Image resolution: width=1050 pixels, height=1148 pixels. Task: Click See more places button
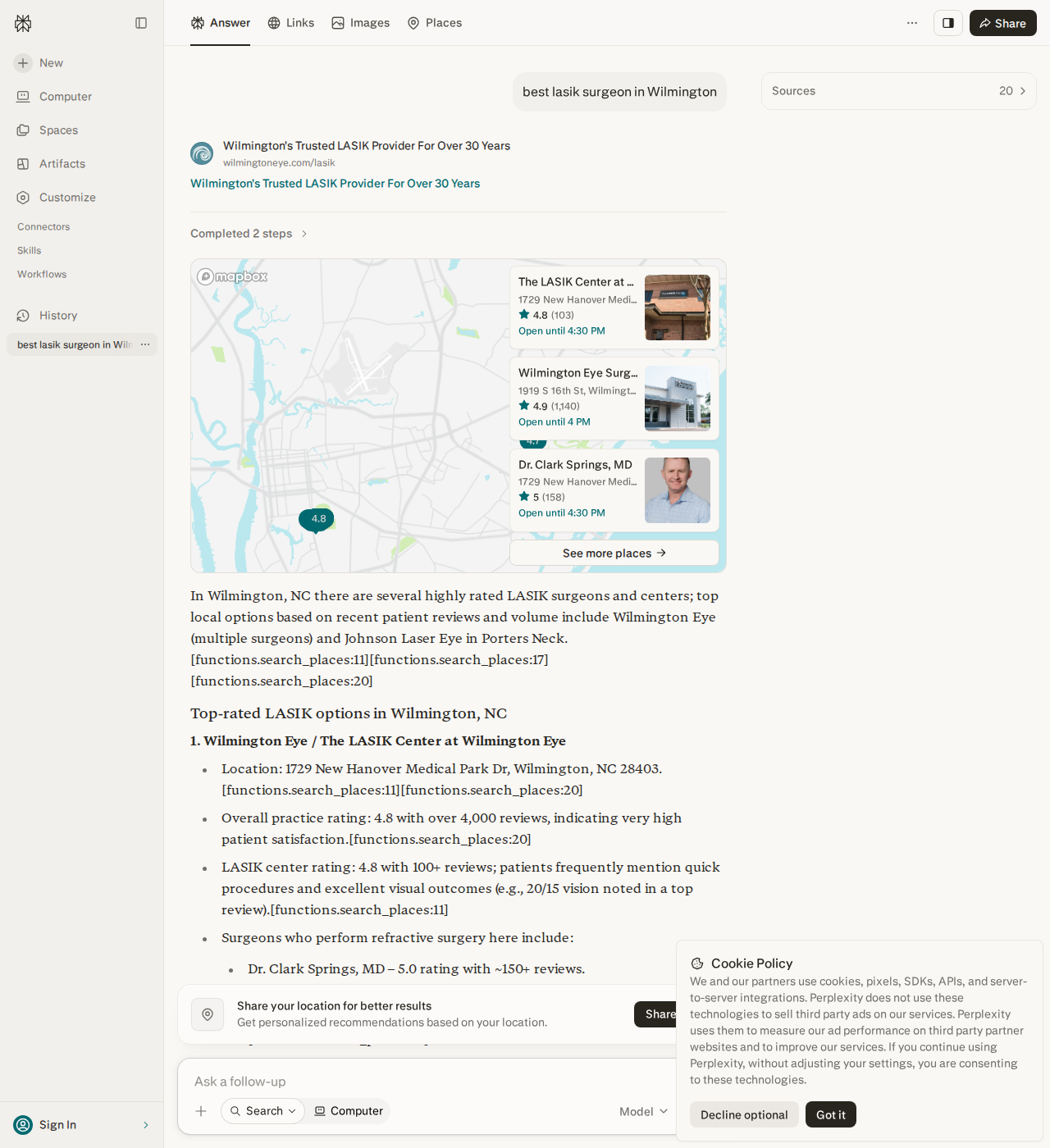(614, 553)
